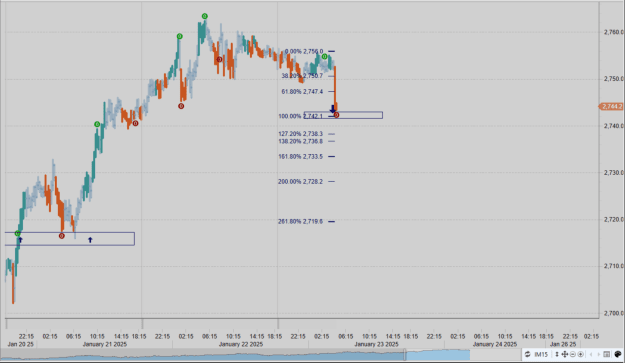Click the 0.00% 2,756.0 Fibonacci label
The height and width of the screenshot is (363, 625).
pos(304,51)
